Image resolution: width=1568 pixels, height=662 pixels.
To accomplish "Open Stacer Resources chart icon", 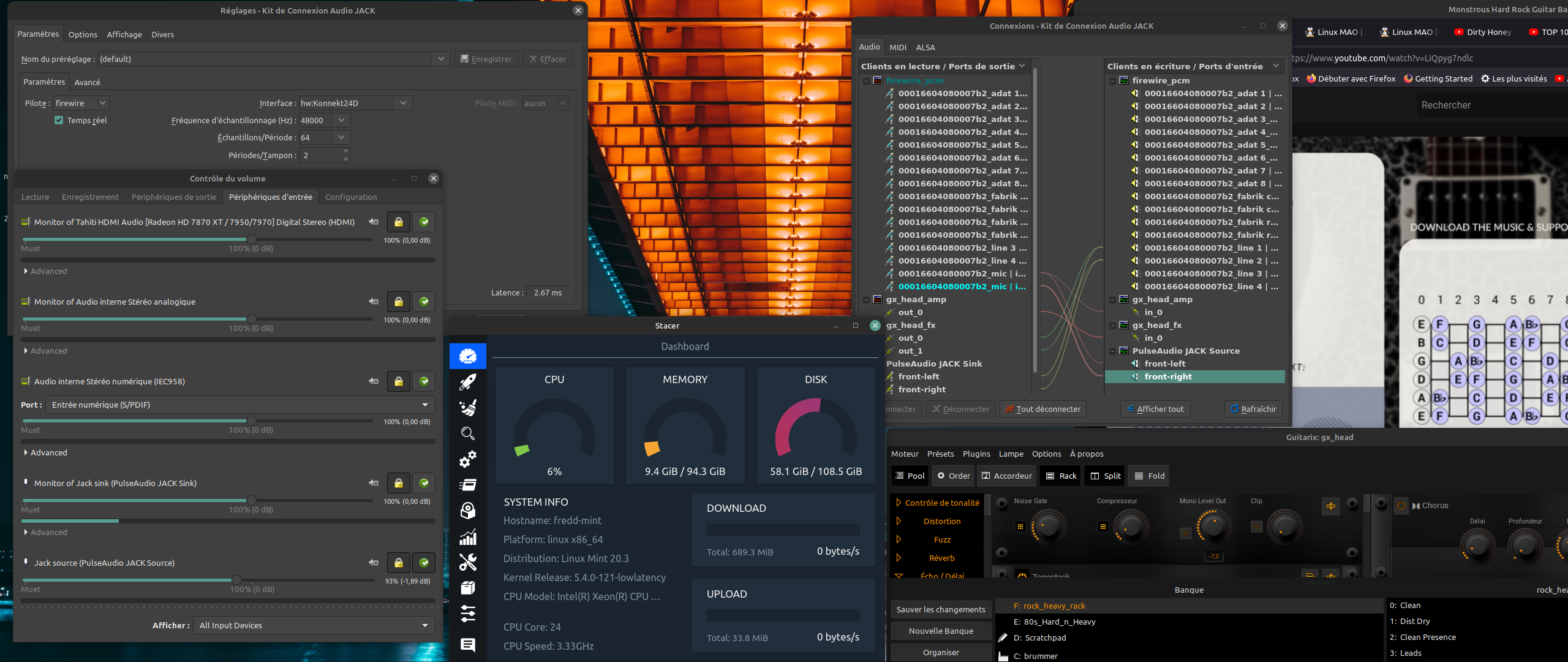I will [467, 538].
